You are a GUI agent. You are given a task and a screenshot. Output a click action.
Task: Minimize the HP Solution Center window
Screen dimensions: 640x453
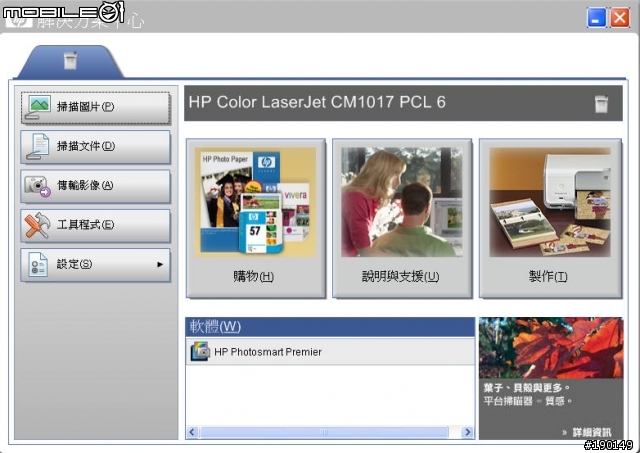point(596,18)
